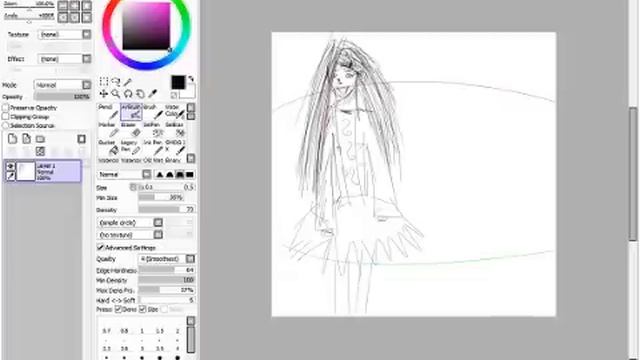Adjust layer Opacity slider
Image resolution: width=640 pixels, height=360 pixels.
(x=62, y=97)
